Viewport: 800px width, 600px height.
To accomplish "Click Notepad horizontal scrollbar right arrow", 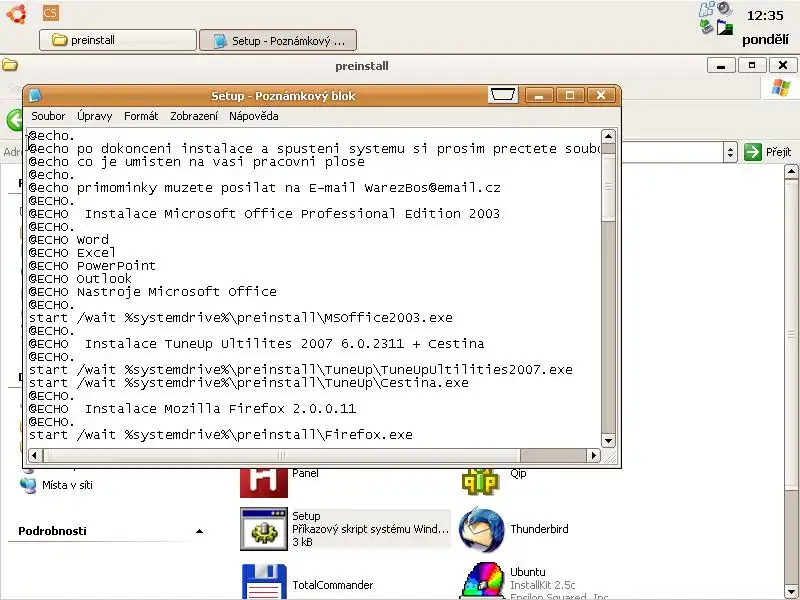I will [x=593, y=455].
